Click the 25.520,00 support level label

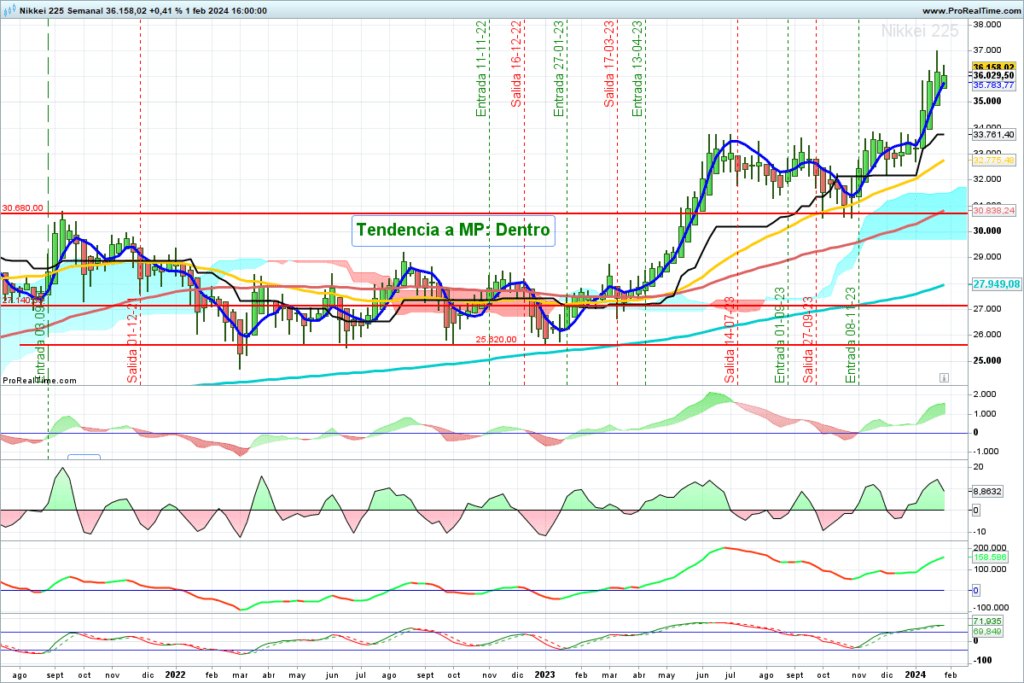pyautogui.click(x=496, y=340)
